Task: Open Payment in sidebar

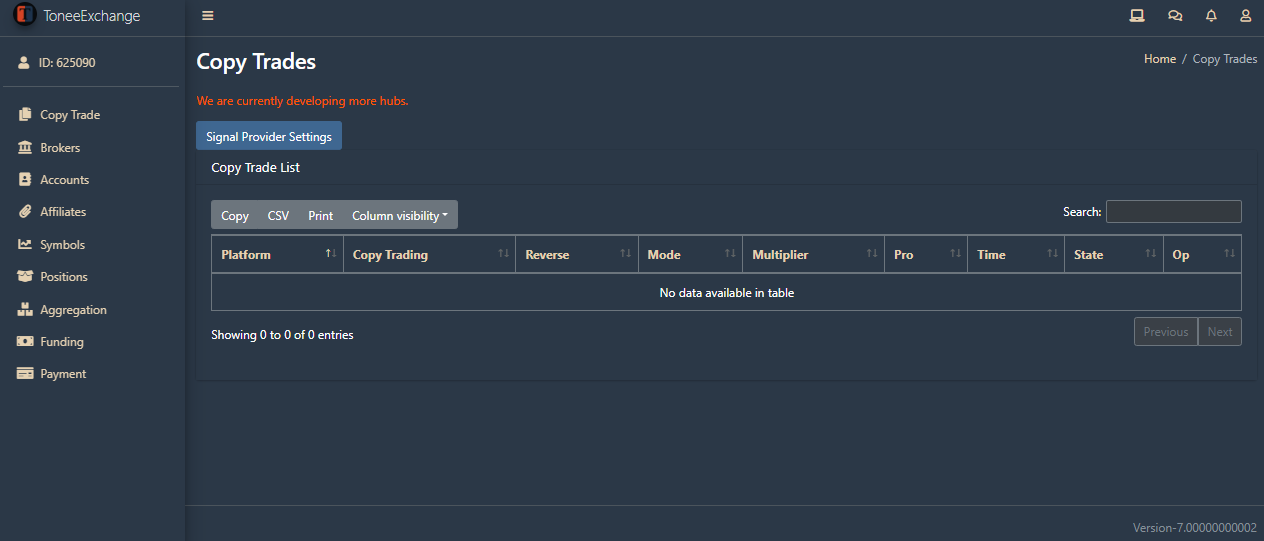Action: (63, 373)
